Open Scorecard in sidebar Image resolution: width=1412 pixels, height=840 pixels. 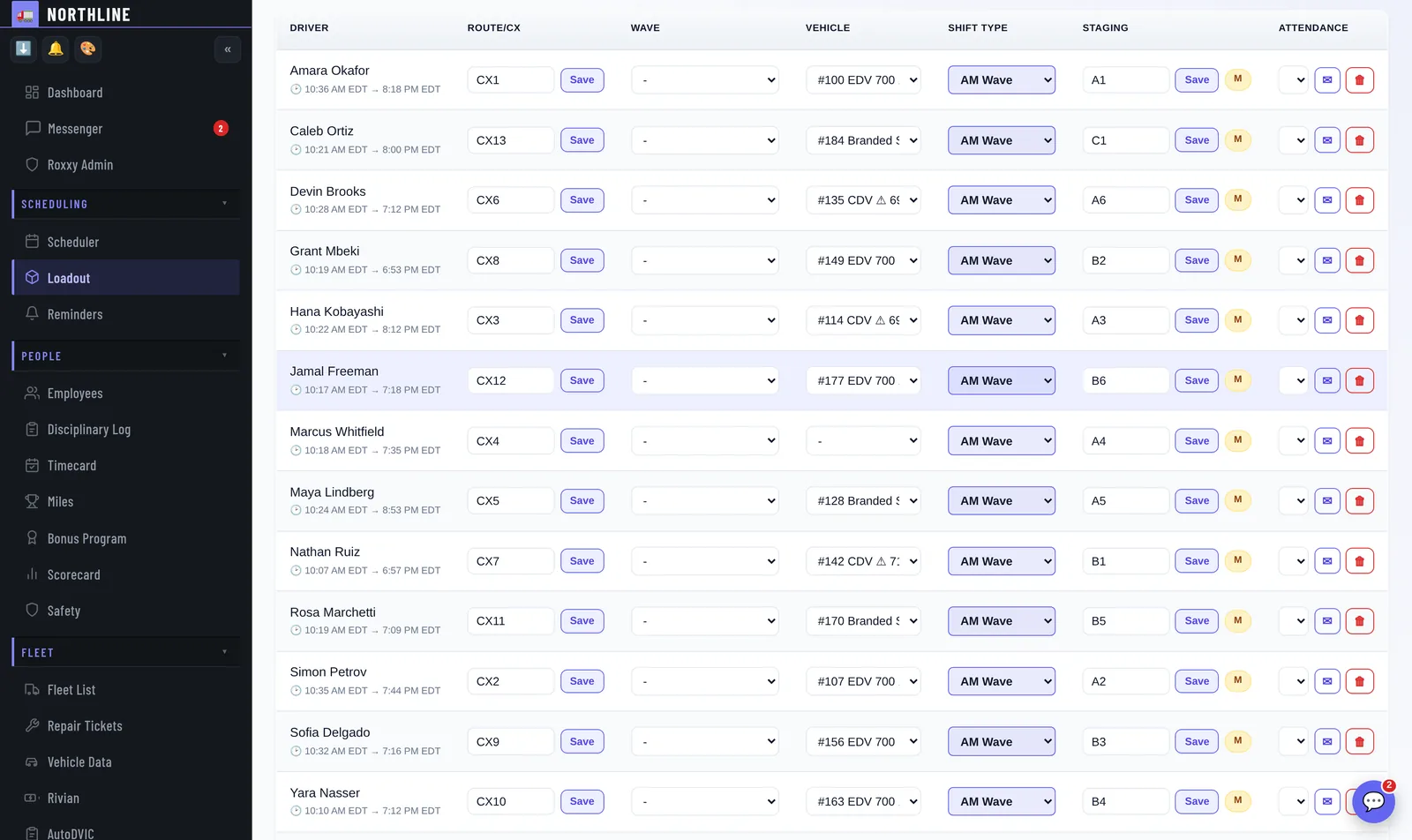125,574
